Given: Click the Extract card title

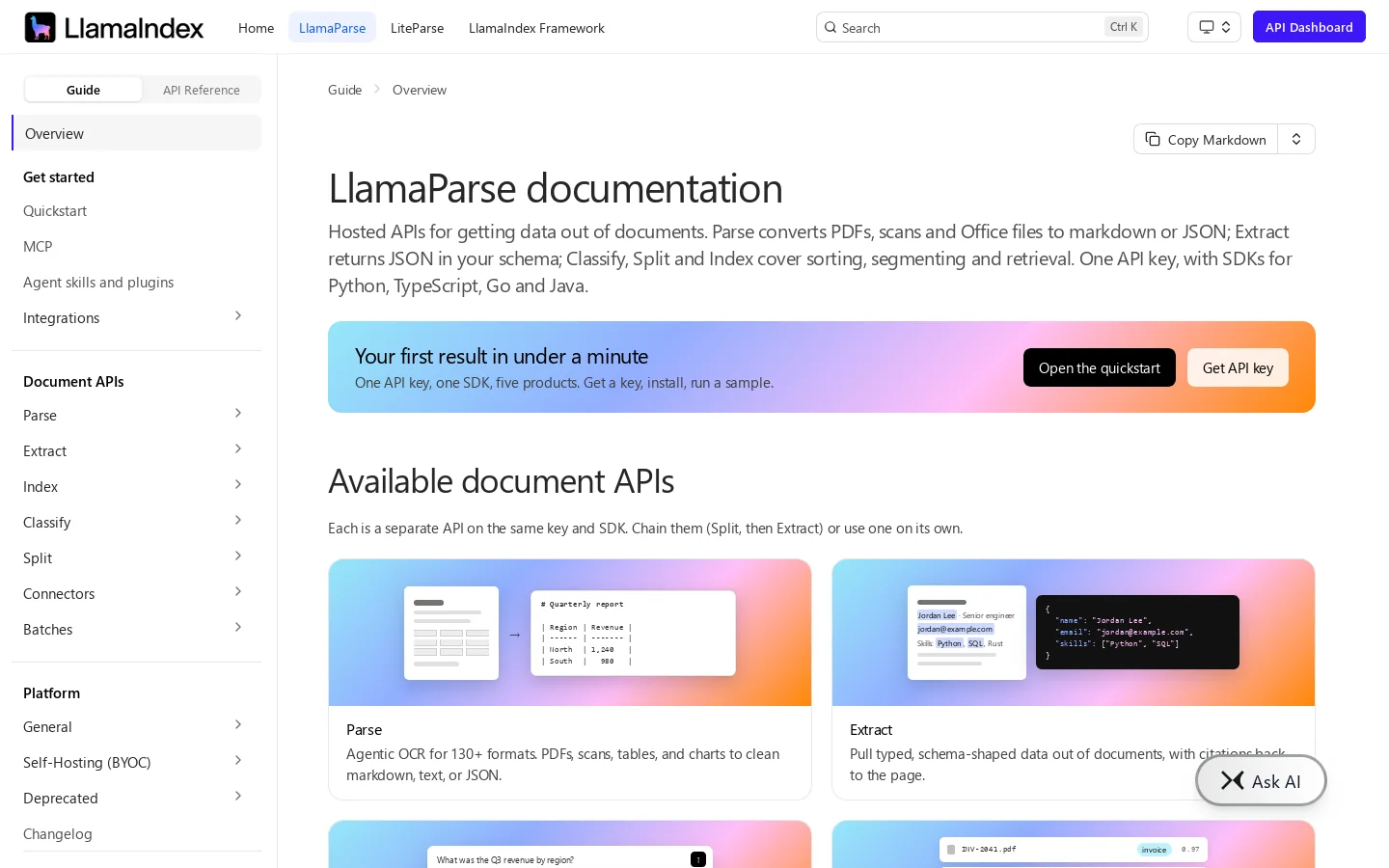Looking at the screenshot, I should 871,730.
